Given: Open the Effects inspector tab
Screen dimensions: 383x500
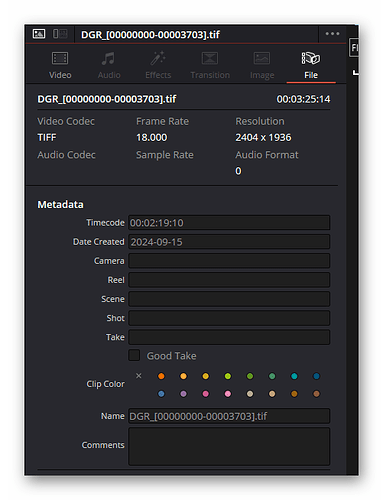Looking at the screenshot, I should pos(158,65).
